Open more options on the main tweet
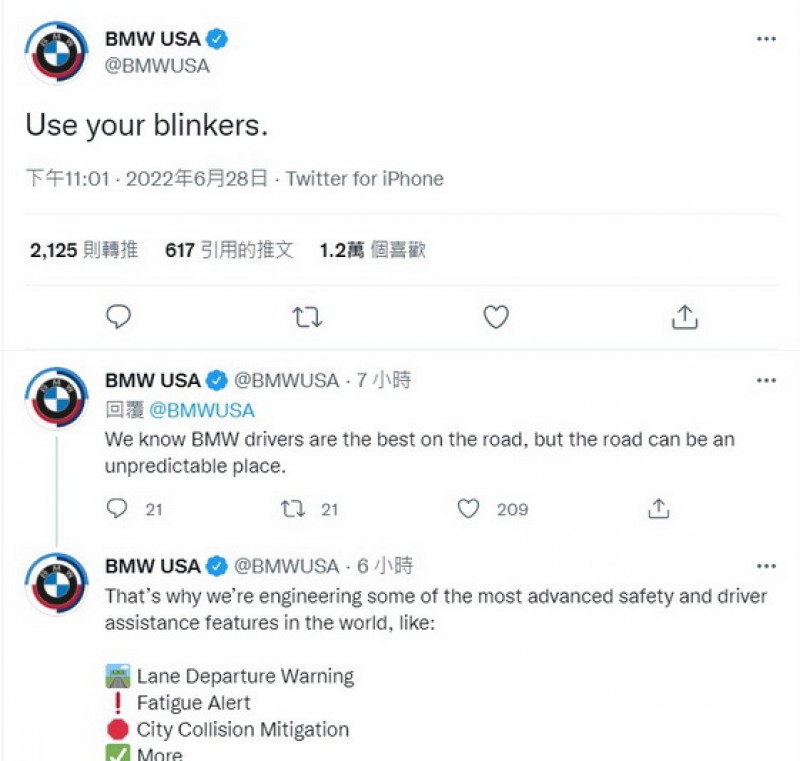 point(766,39)
